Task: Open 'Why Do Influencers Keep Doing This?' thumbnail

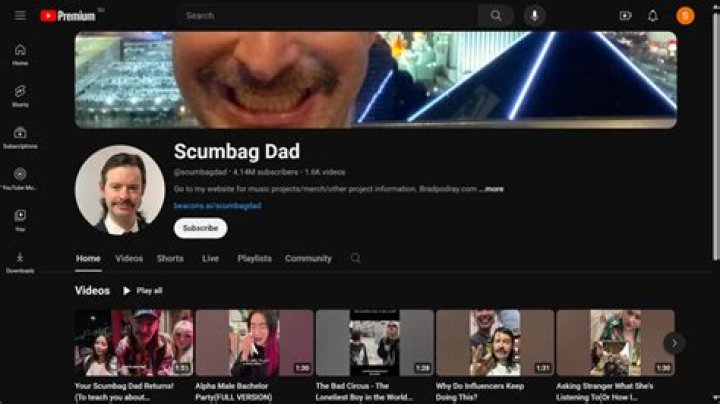Action: (x=495, y=343)
